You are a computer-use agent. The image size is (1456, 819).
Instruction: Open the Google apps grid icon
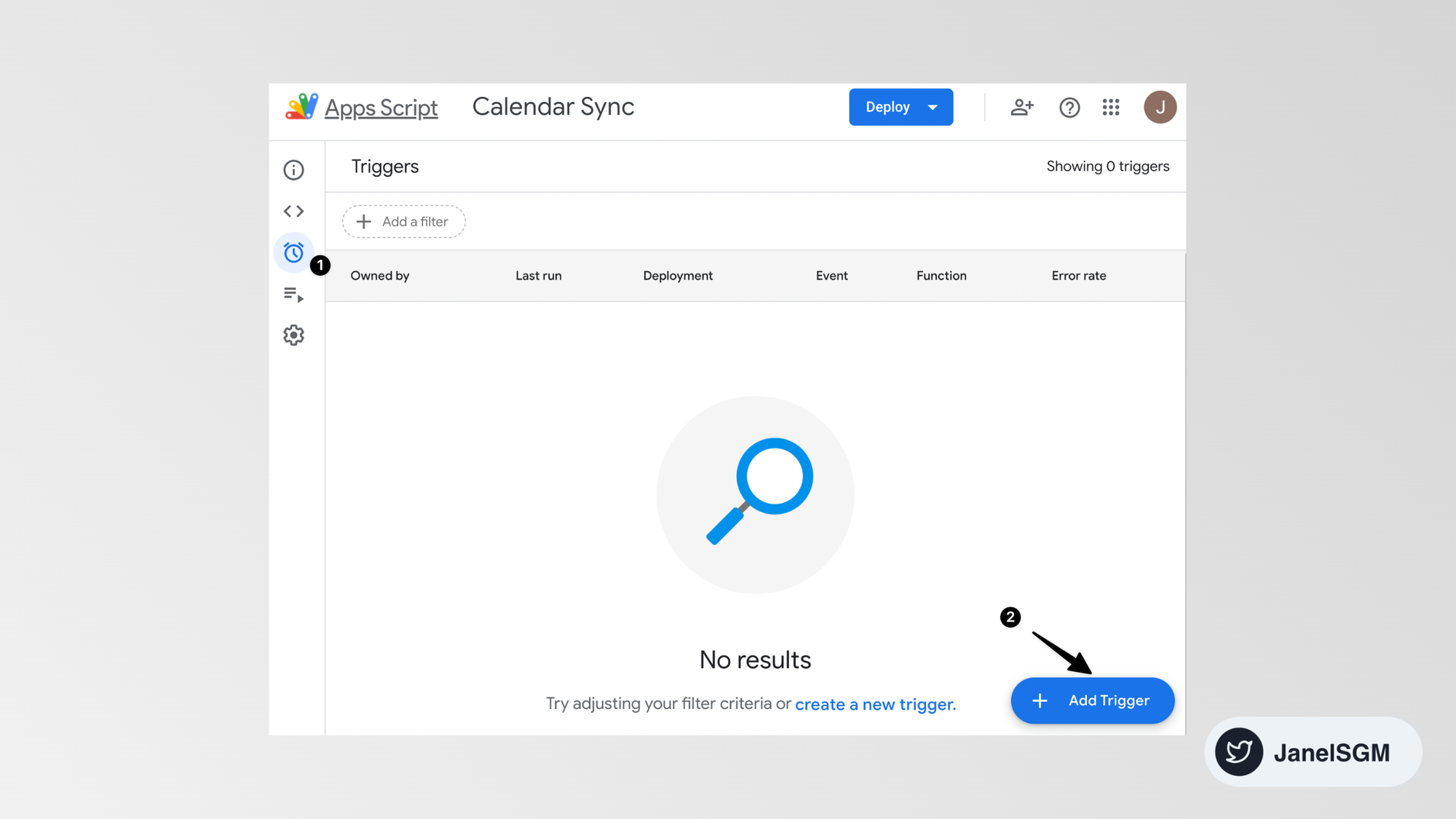tap(1111, 107)
